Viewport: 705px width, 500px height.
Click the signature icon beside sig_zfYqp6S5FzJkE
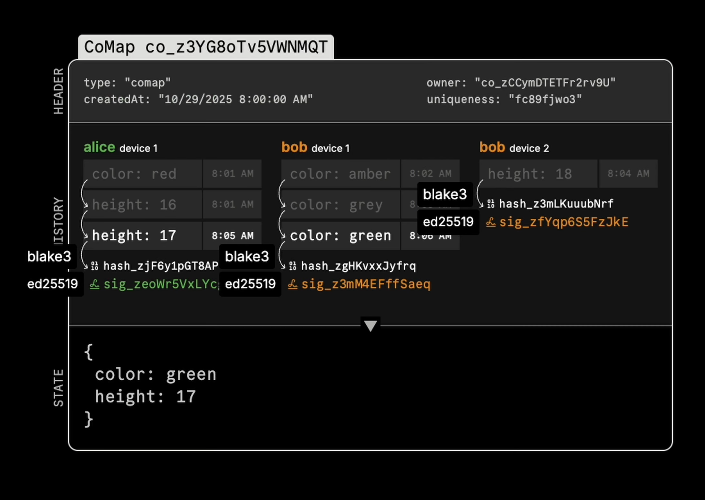[x=491, y=222]
